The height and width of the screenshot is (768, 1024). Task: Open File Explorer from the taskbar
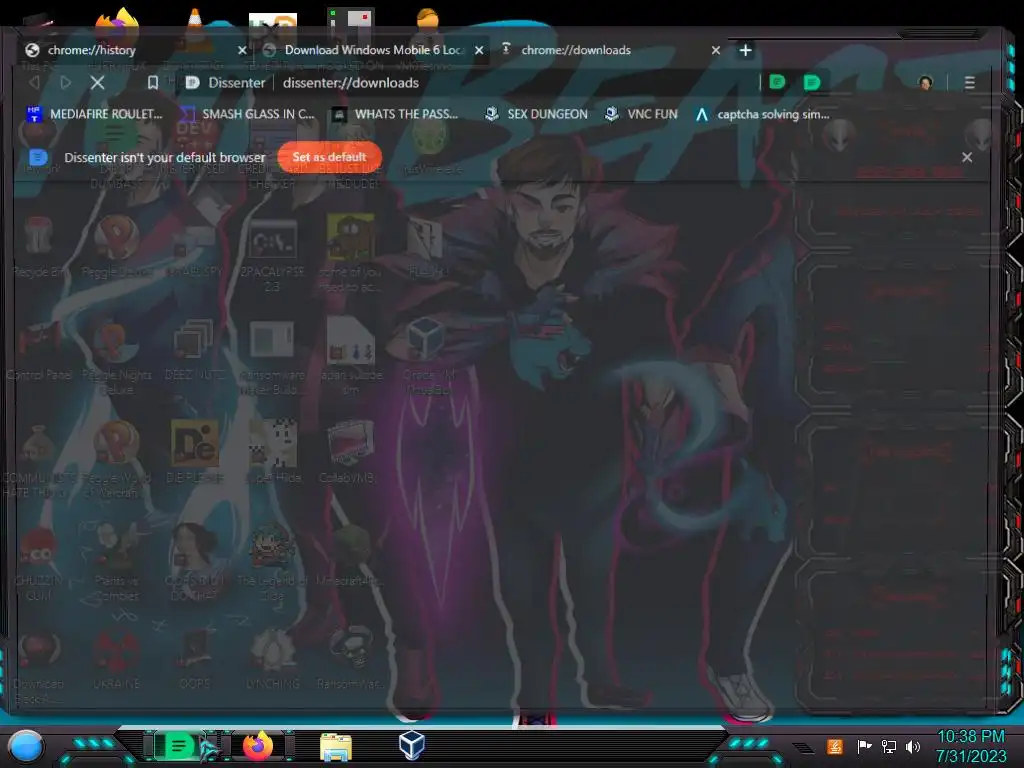click(336, 746)
